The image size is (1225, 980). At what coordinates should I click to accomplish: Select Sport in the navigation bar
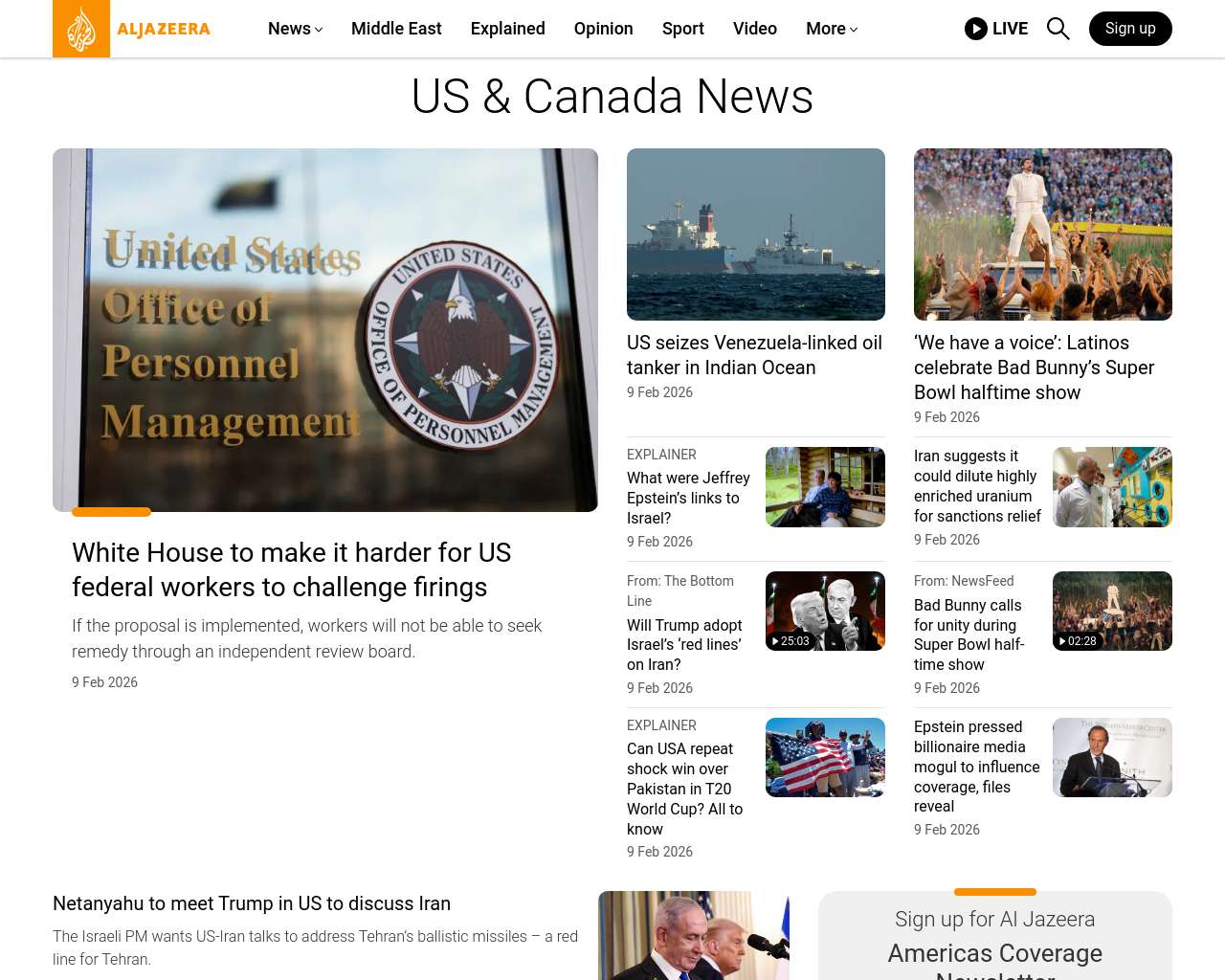point(682,29)
